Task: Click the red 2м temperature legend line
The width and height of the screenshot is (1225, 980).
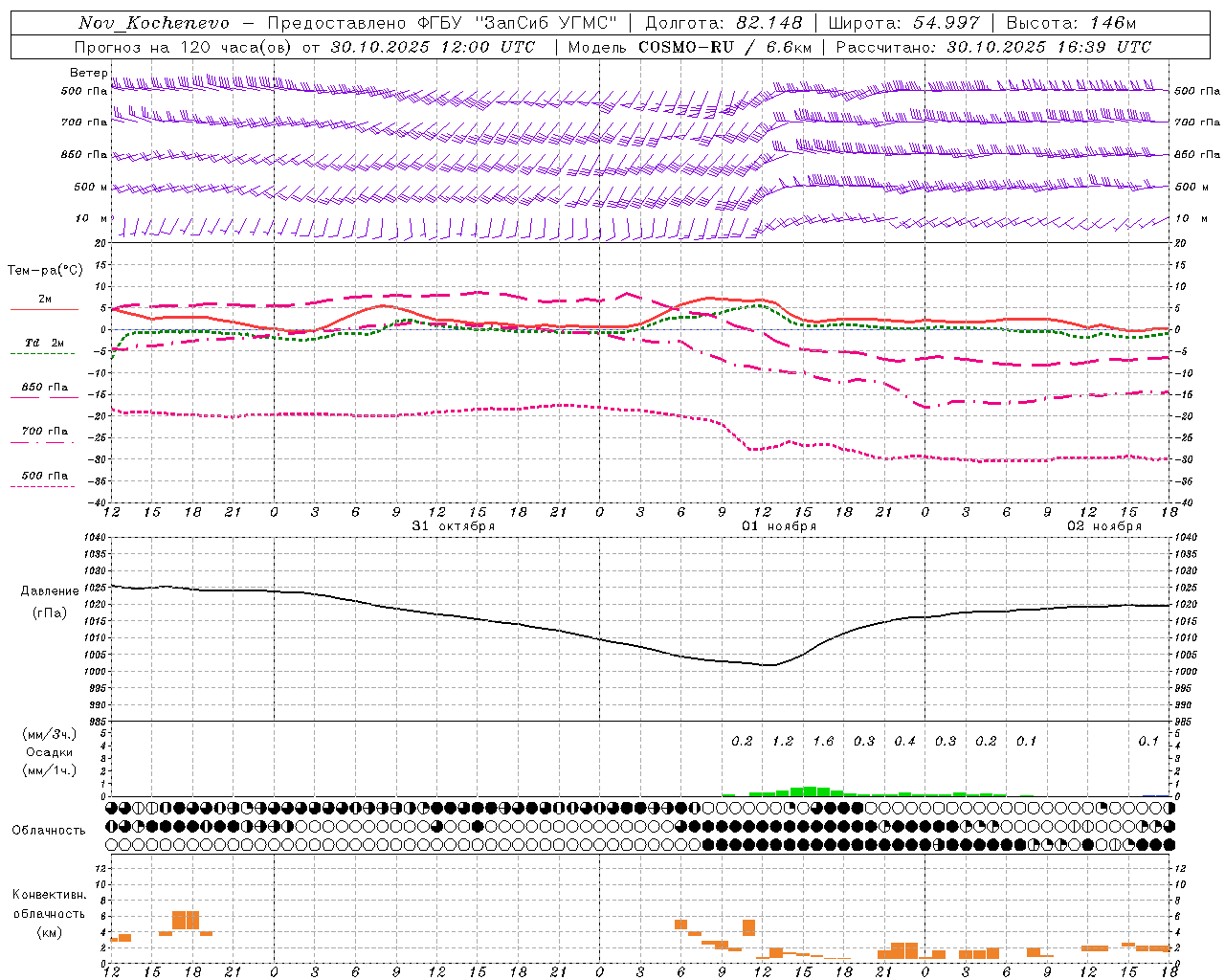Action: pyautogui.click(x=44, y=310)
